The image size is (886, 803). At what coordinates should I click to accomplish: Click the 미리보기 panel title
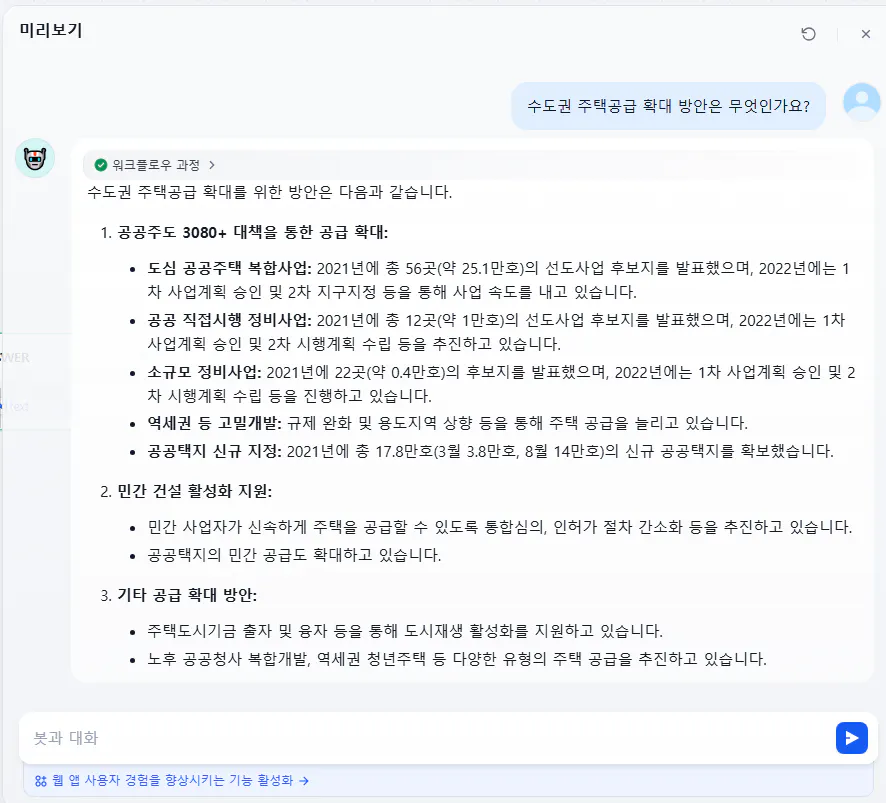tap(51, 31)
